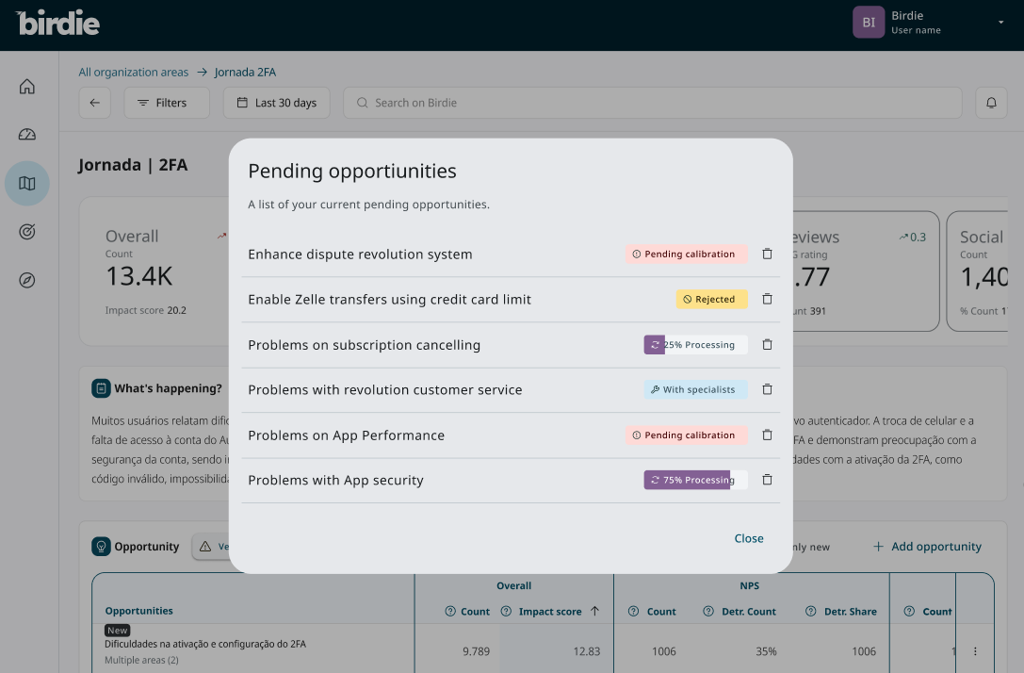Open the dashboard gauge icon in sidebar
The image size is (1024, 673).
[27, 135]
